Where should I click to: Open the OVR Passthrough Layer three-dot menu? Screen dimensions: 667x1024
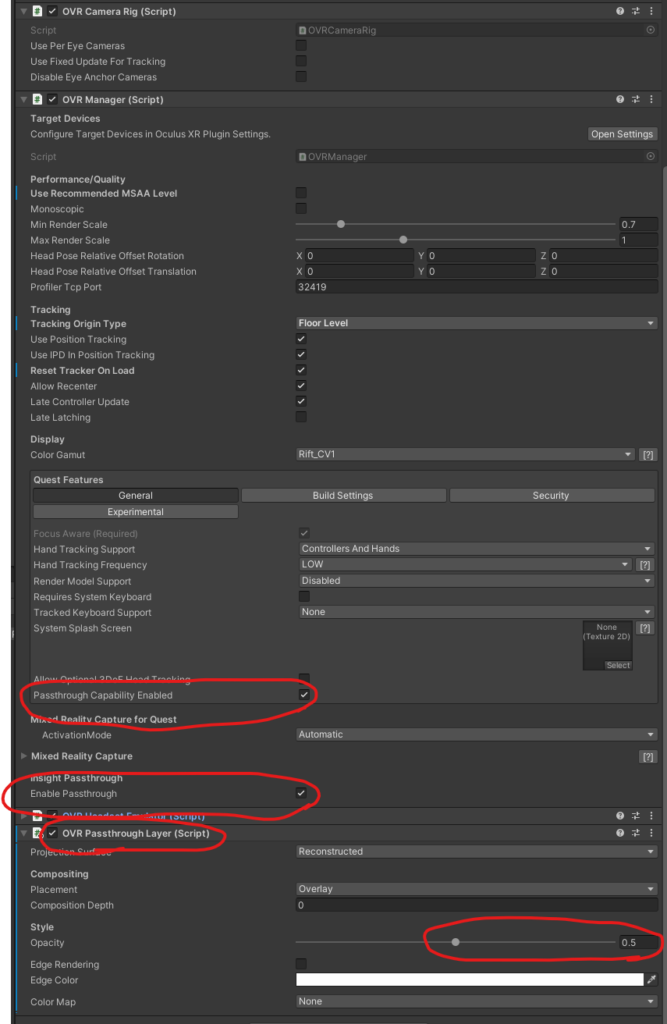(x=651, y=833)
